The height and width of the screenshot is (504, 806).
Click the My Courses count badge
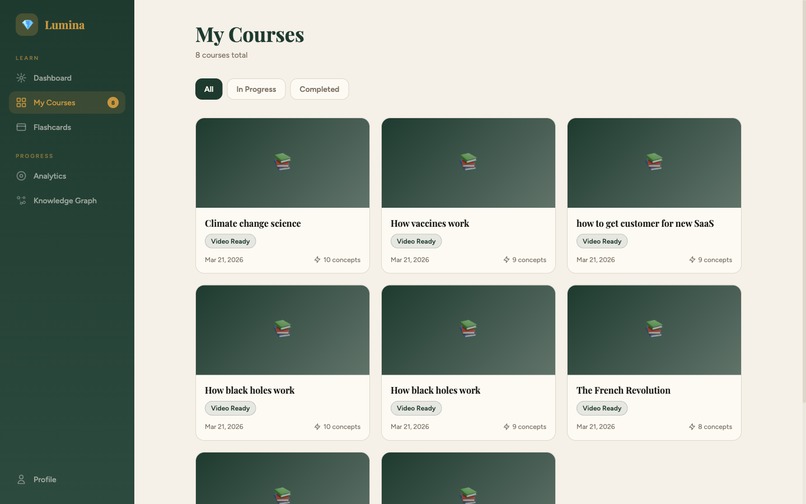click(113, 103)
